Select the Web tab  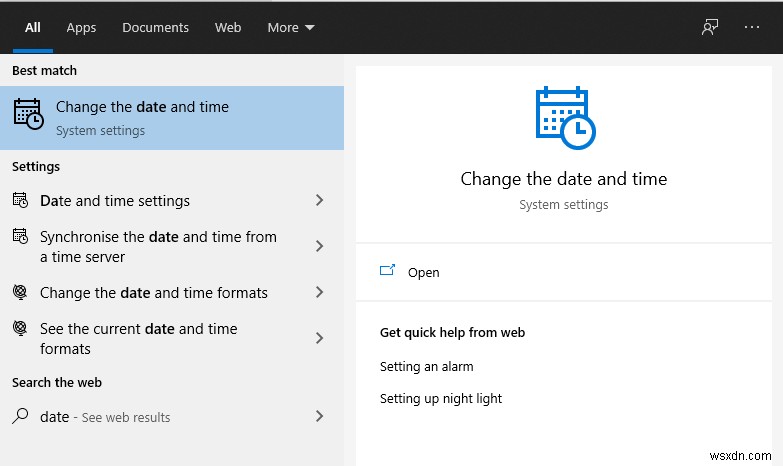point(228,28)
